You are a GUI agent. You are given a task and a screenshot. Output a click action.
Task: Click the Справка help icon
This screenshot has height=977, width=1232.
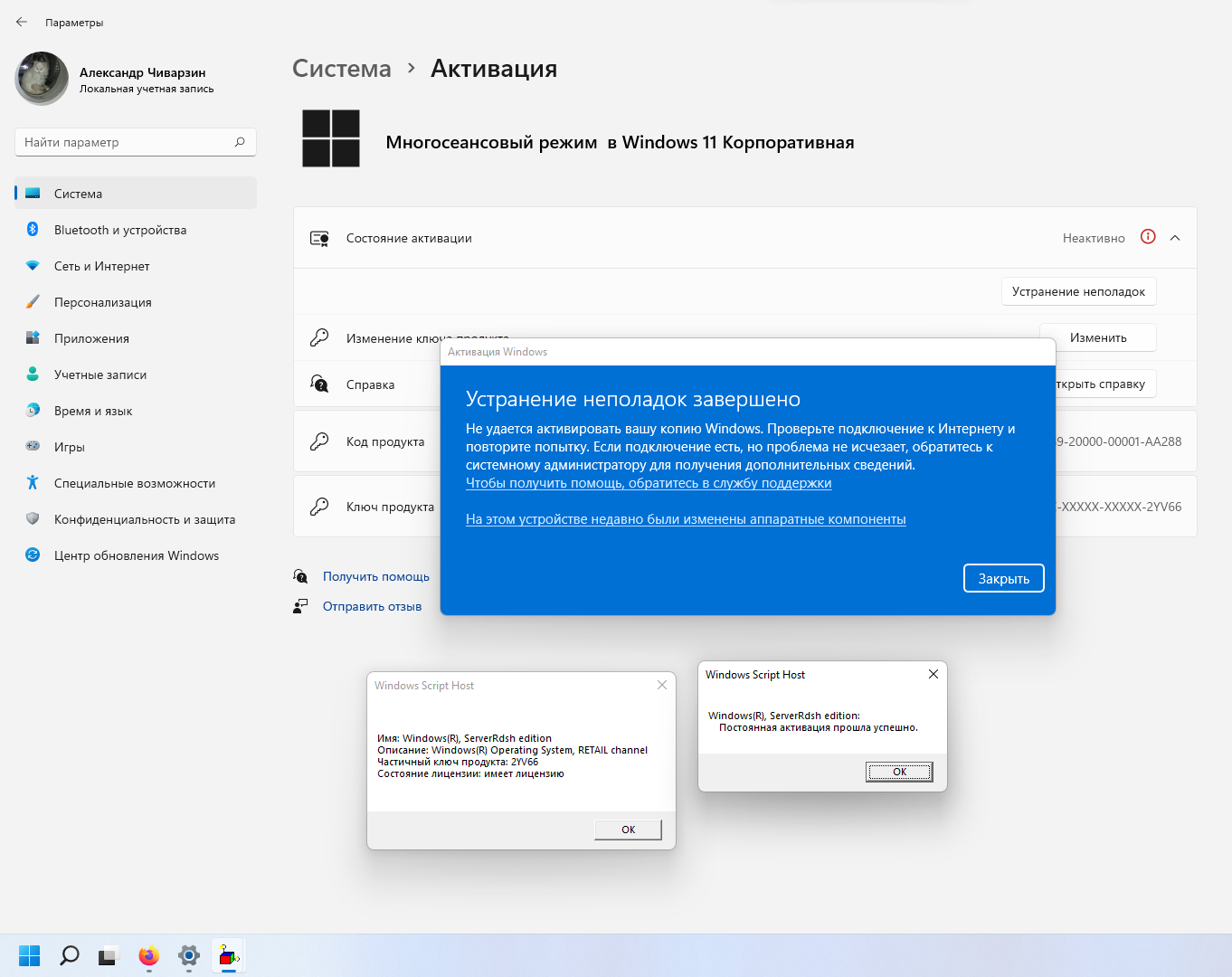coord(319,384)
